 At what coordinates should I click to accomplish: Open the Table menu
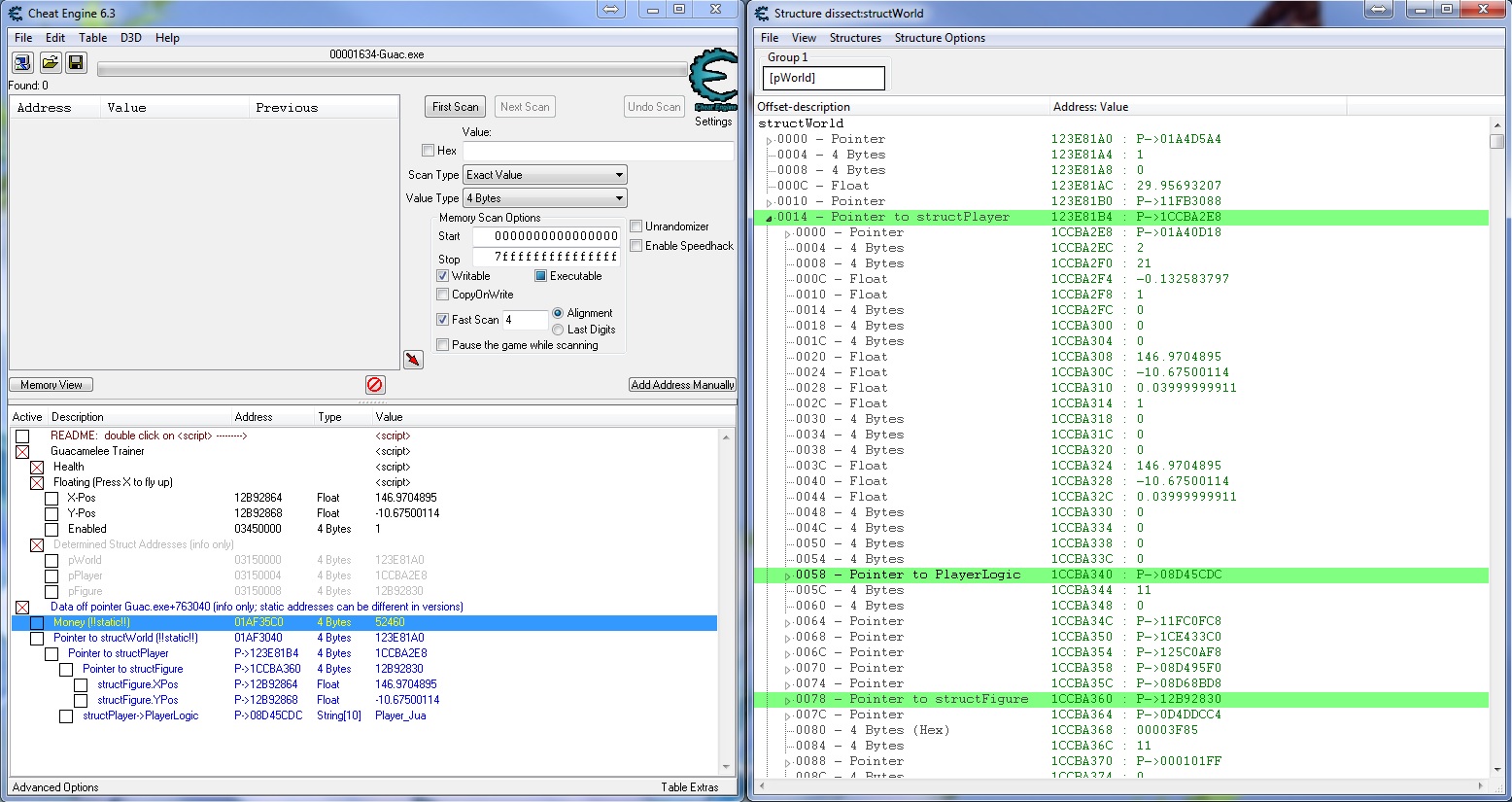click(93, 38)
